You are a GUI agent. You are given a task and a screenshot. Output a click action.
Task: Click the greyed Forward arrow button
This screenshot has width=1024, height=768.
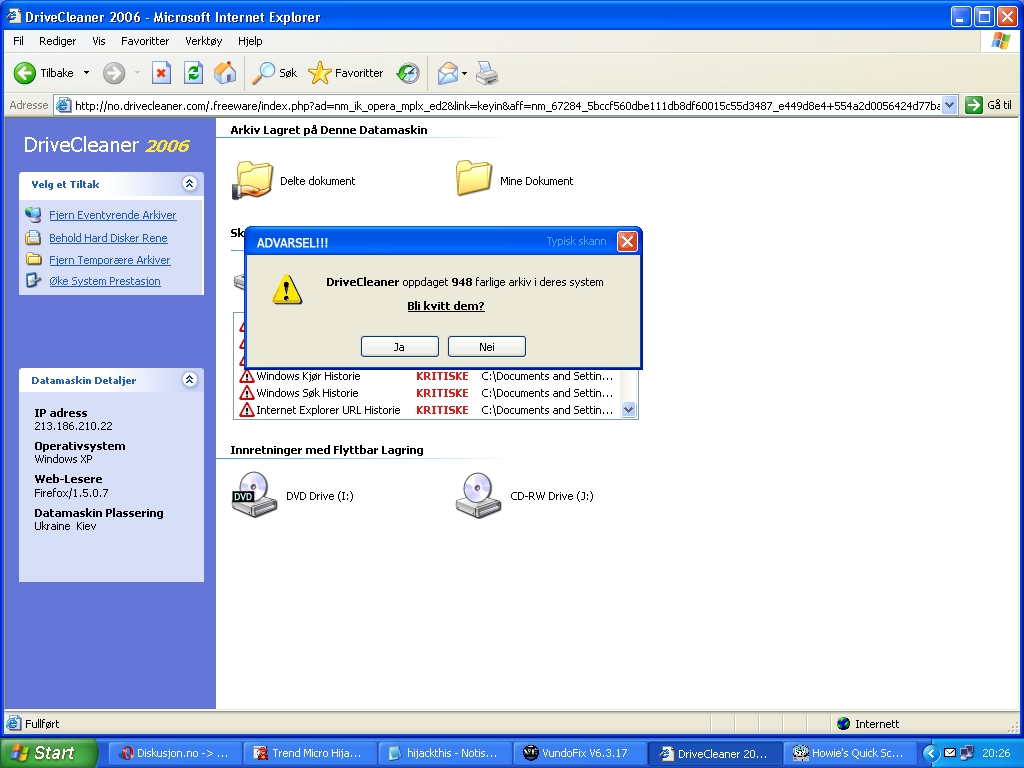point(114,73)
